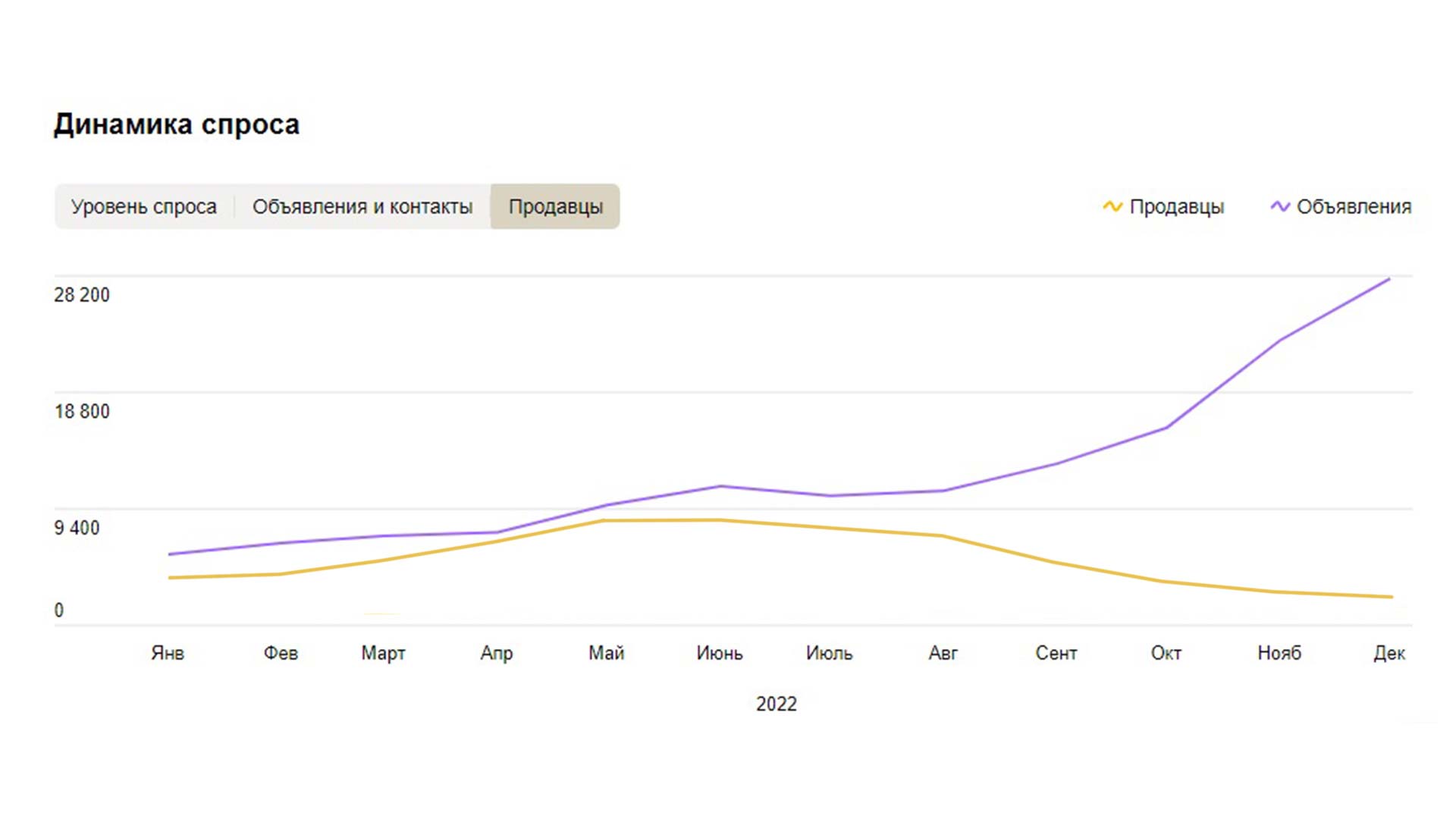
Task: Click the Апр month label
Action: point(497,653)
